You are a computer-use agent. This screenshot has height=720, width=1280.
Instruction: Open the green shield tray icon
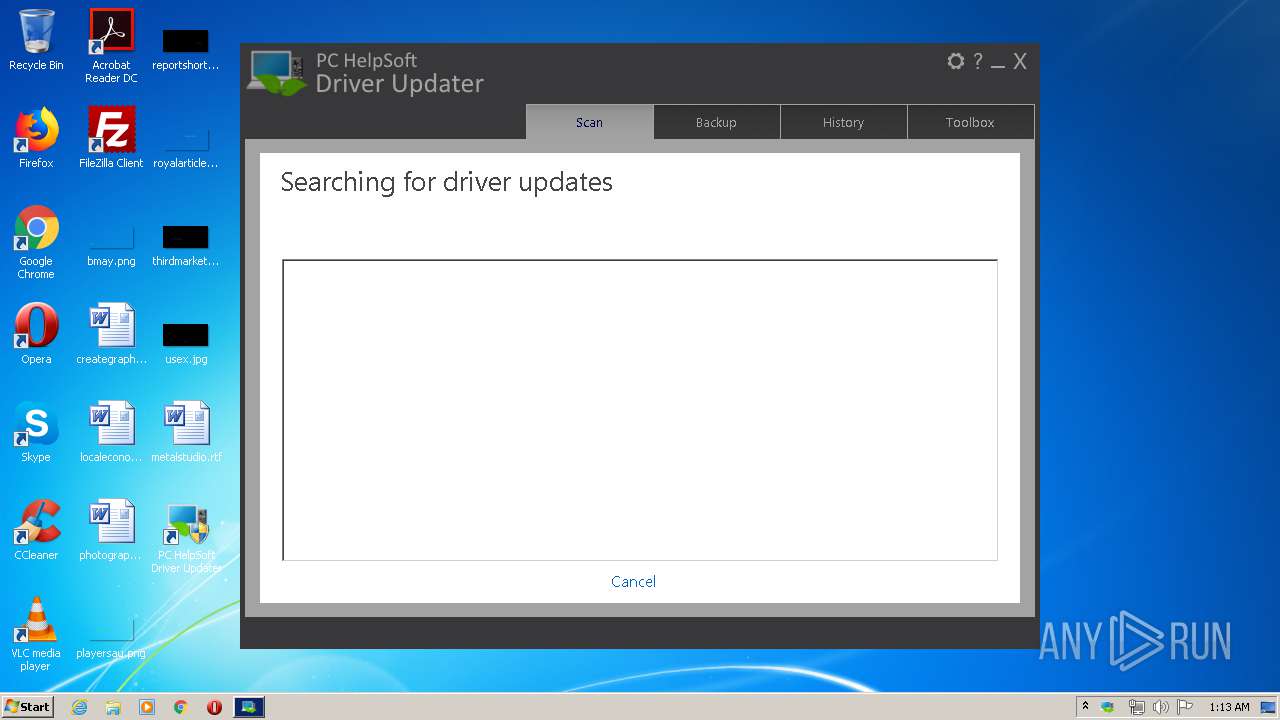1108,707
